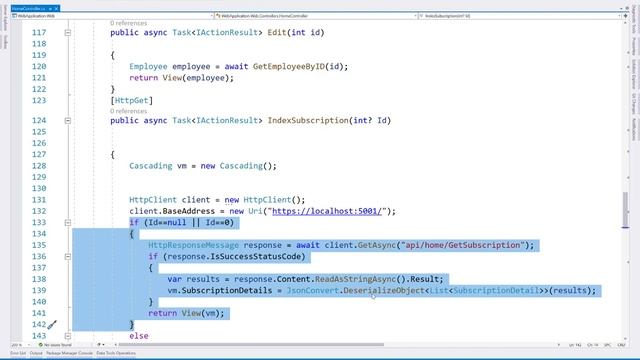Open the IndexSubscription member navigation dropdown

pos(520,16)
